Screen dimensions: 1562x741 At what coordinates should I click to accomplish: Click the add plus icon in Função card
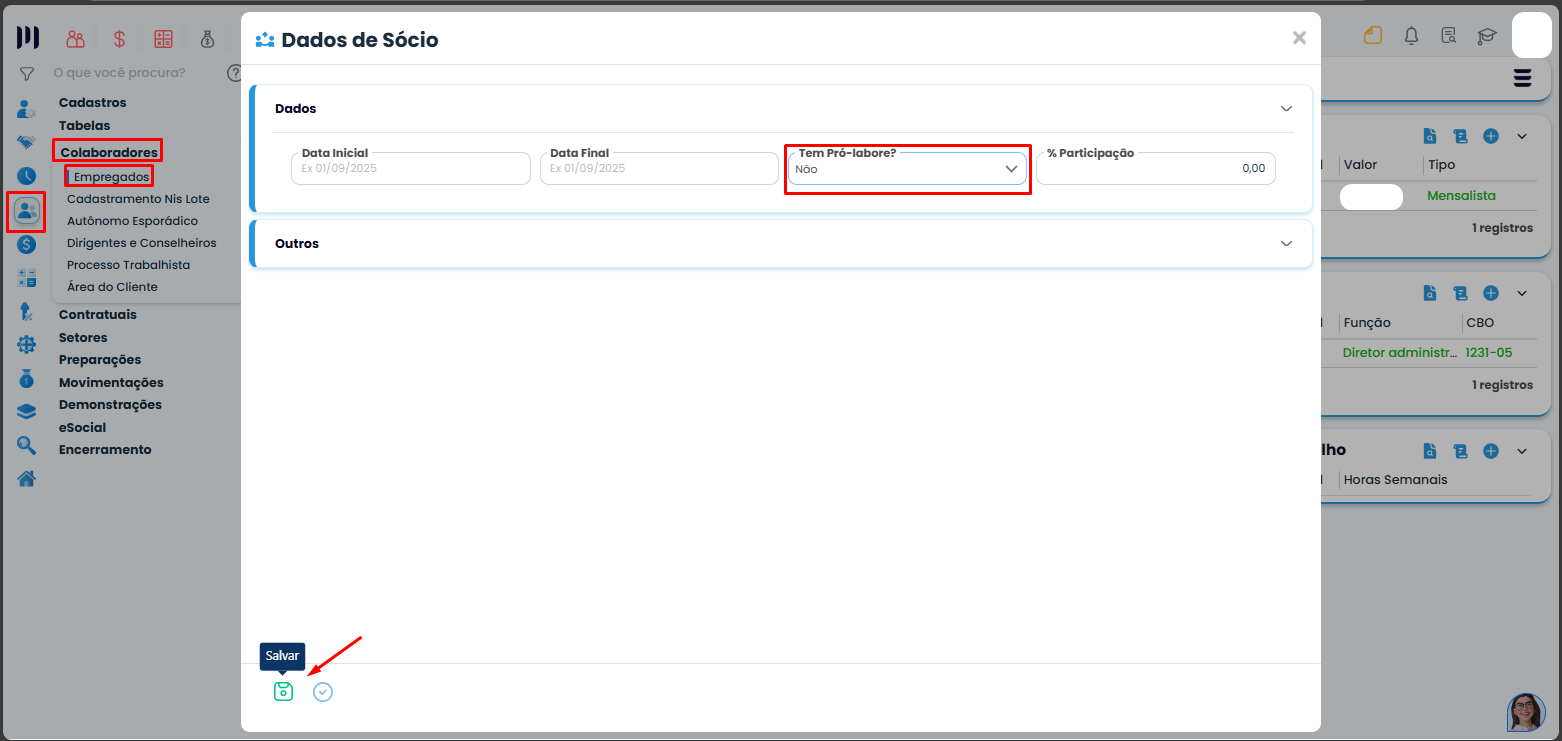click(1491, 293)
